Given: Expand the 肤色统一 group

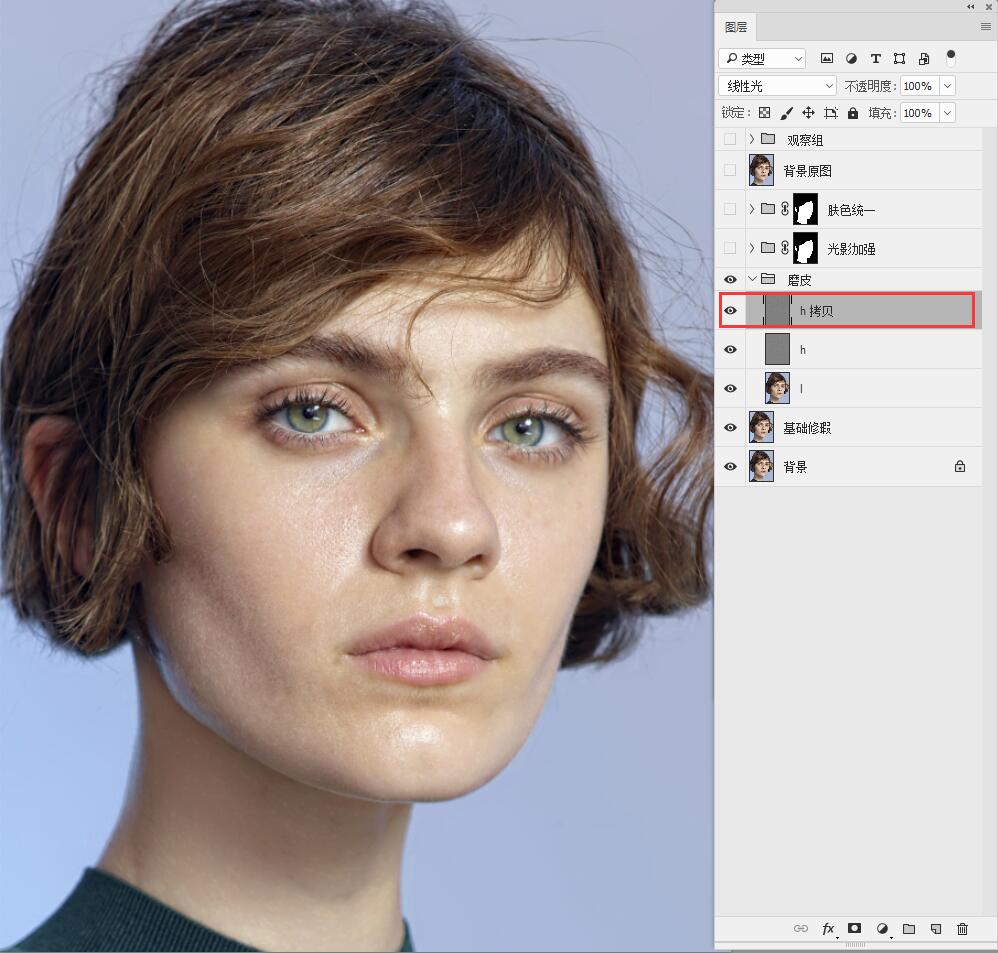Looking at the screenshot, I should (x=752, y=209).
